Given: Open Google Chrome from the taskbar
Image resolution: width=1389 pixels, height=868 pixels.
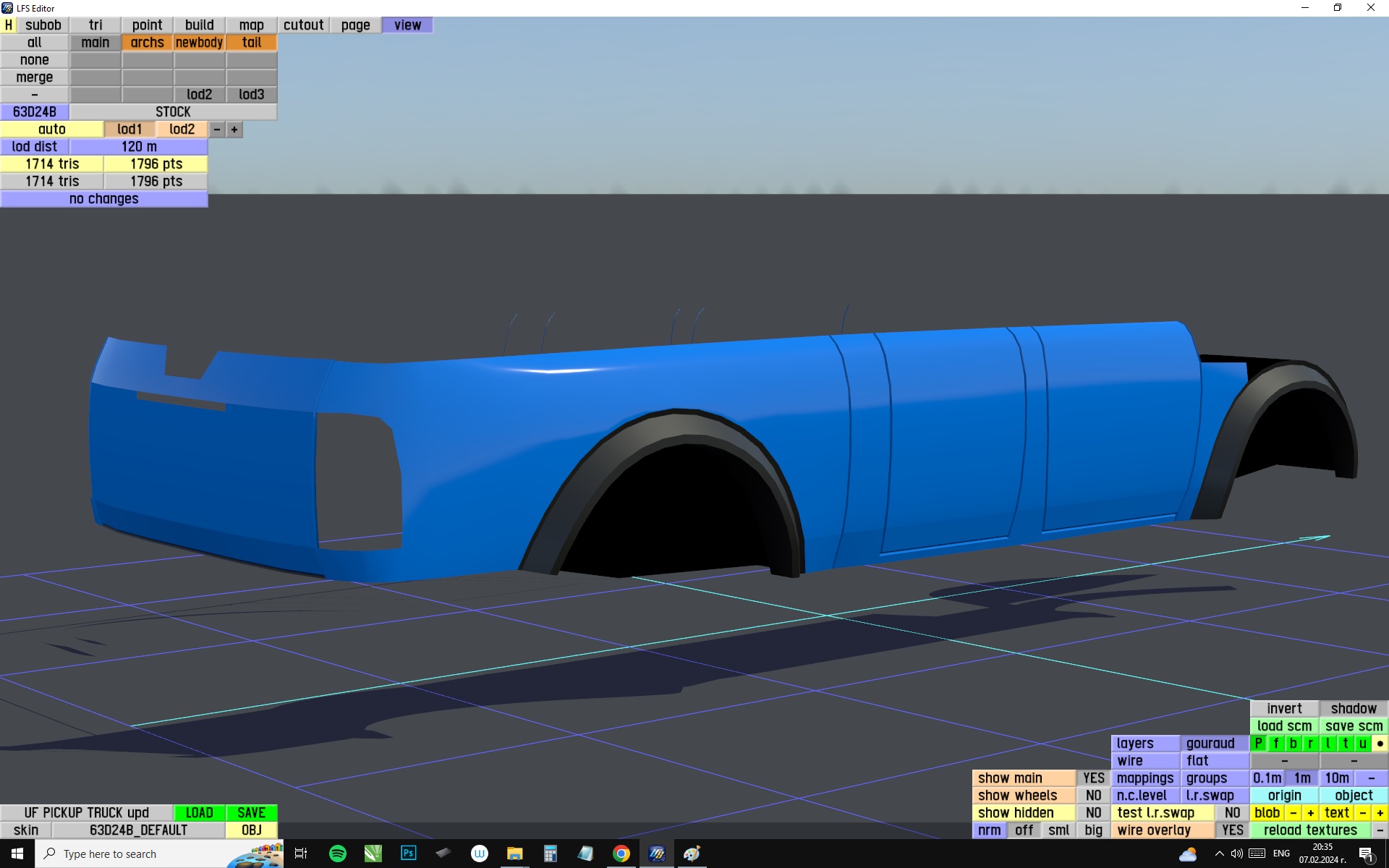Looking at the screenshot, I should pyautogui.click(x=621, y=854).
